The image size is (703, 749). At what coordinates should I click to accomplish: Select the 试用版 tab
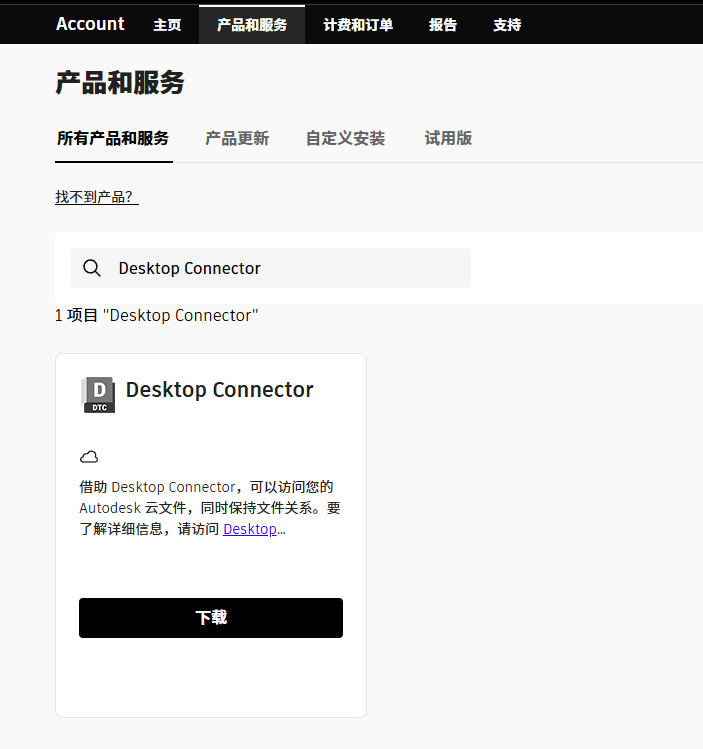(x=448, y=139)
